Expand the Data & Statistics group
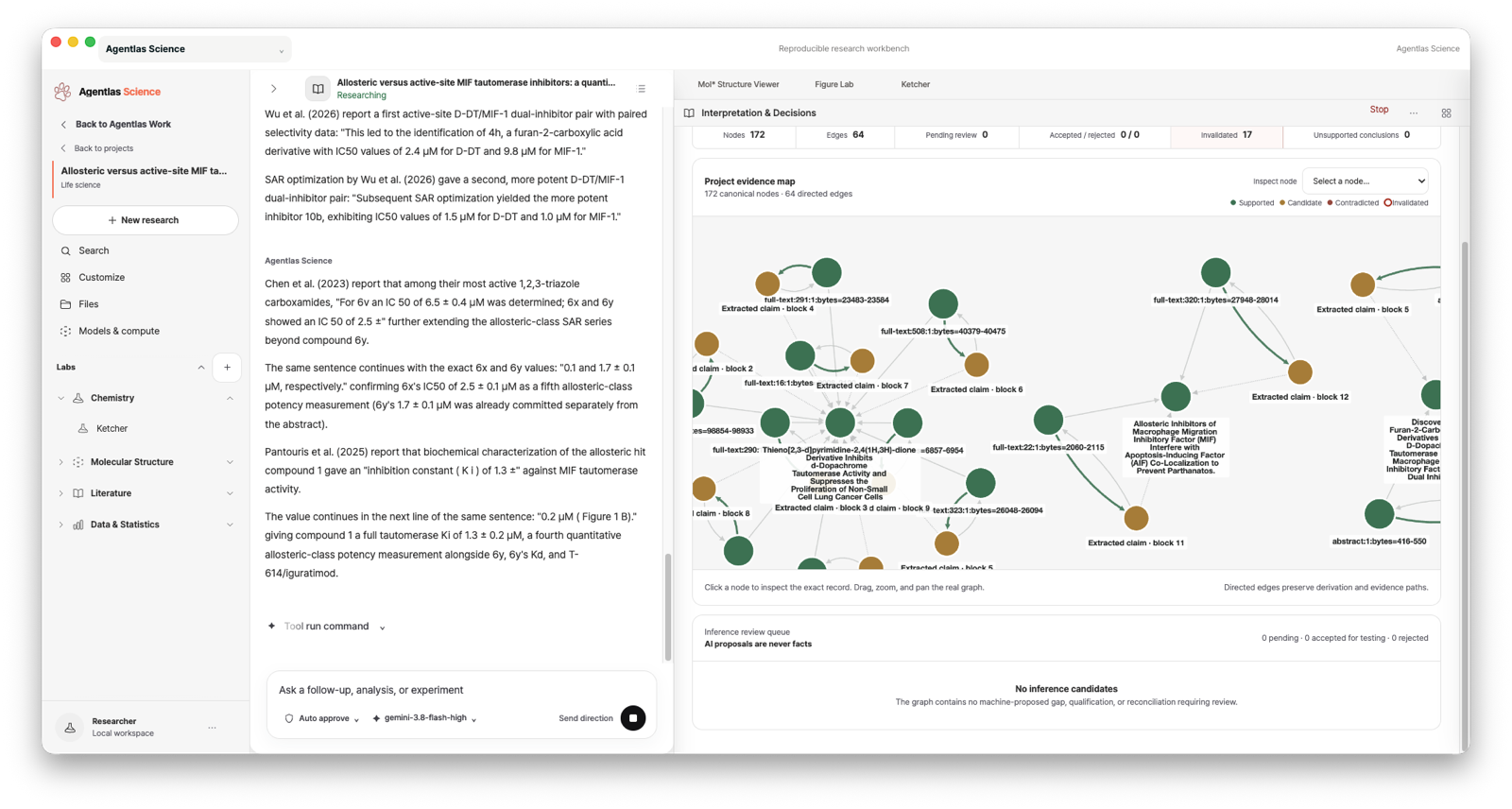1512x809 pixels. (230, 525)
